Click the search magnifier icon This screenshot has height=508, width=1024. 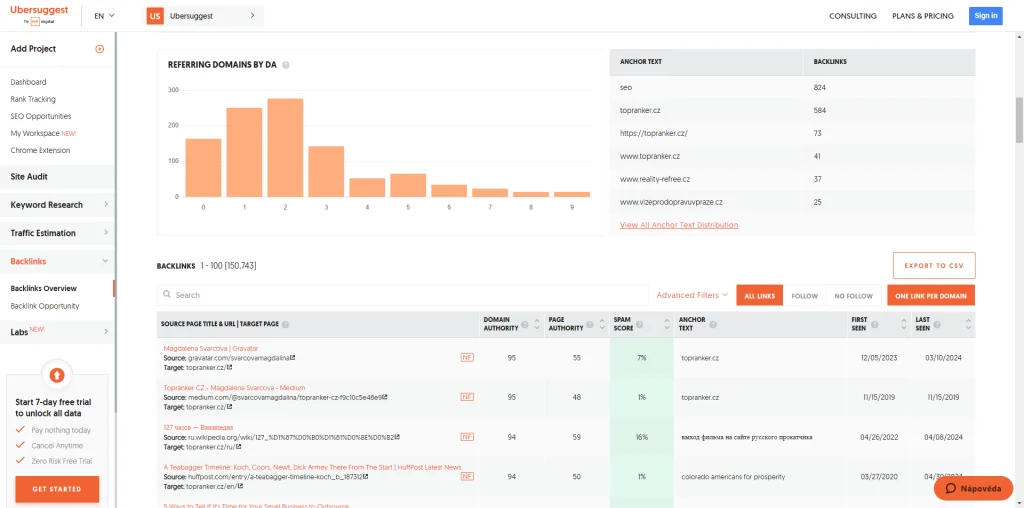(167, 295)
